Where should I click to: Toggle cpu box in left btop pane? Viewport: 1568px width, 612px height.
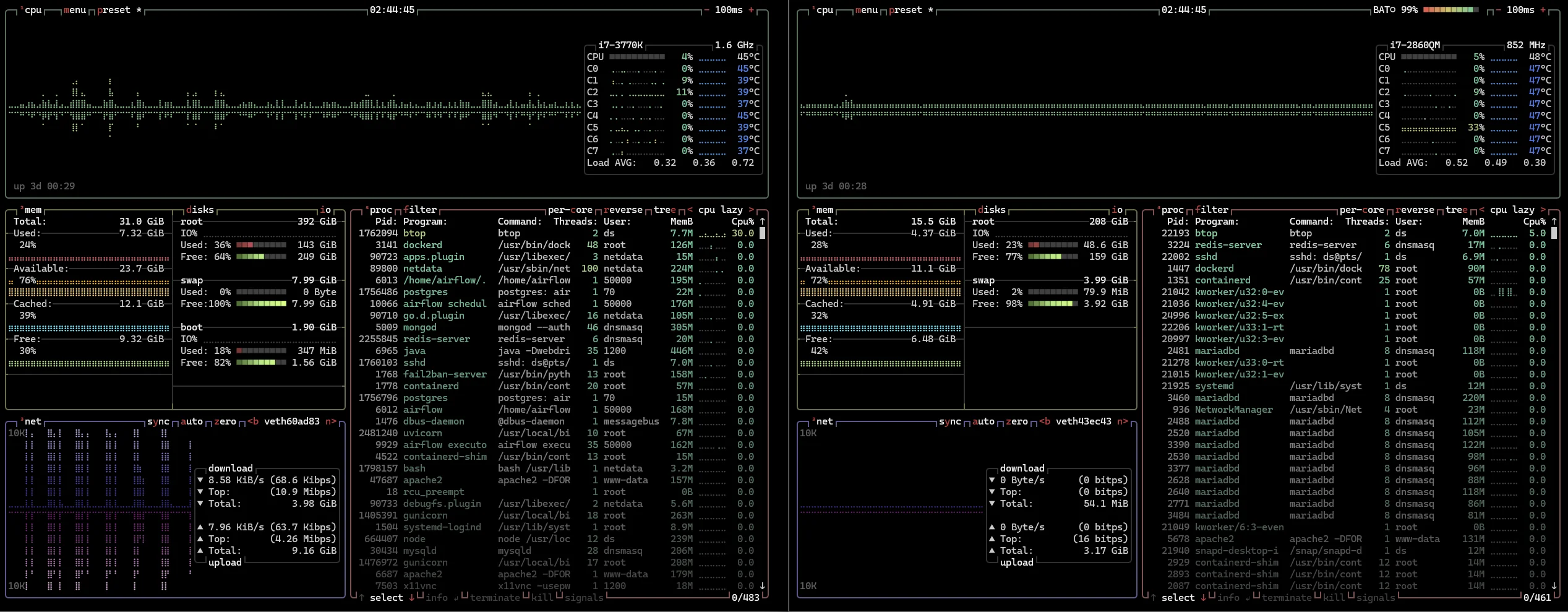pyautogui.click(x=31, y=10)
